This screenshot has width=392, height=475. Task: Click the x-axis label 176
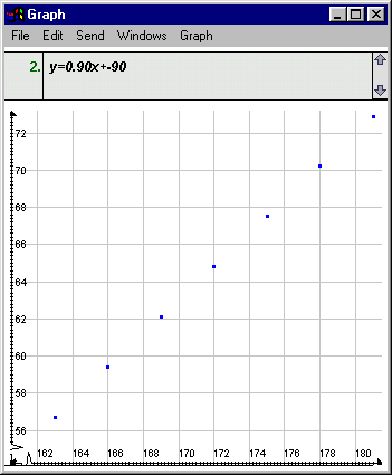292,453
